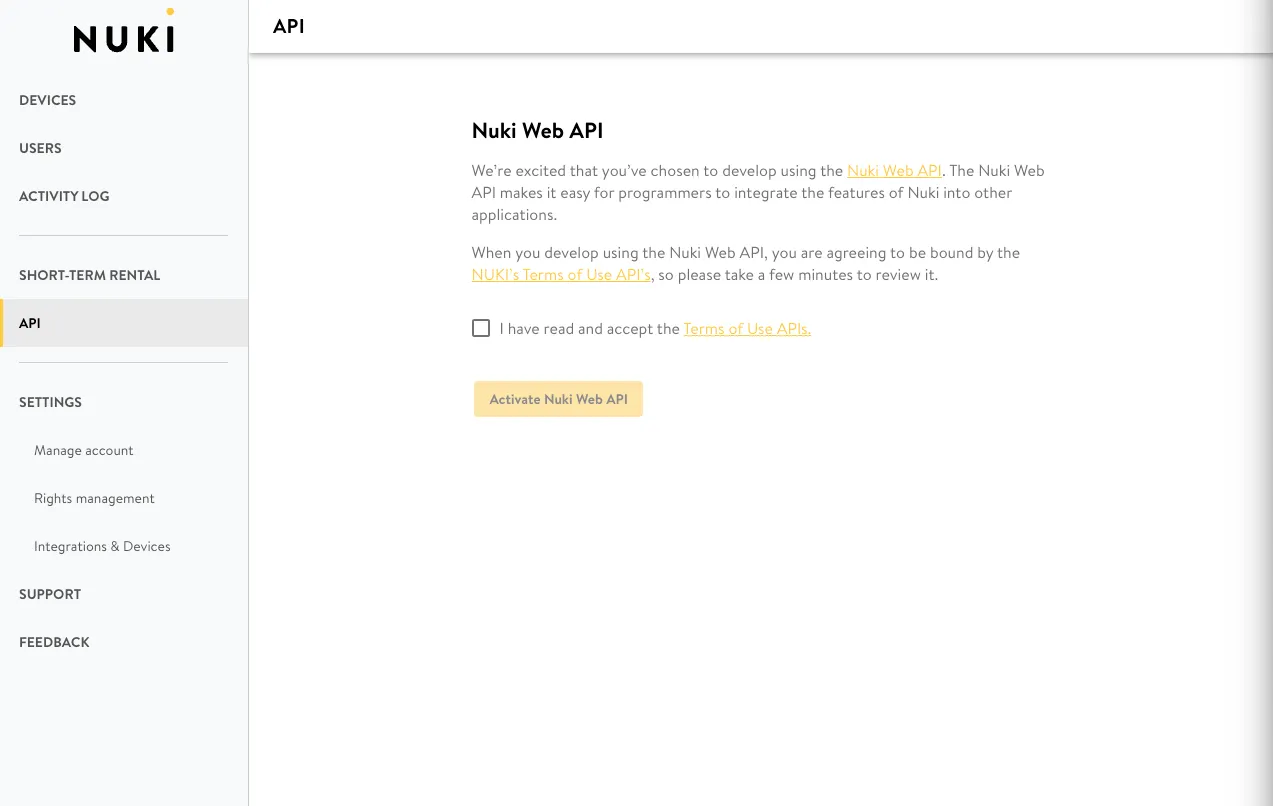Select the API menu item
Viewport: 1273px width, 806px height.
(x=124, y=323)
